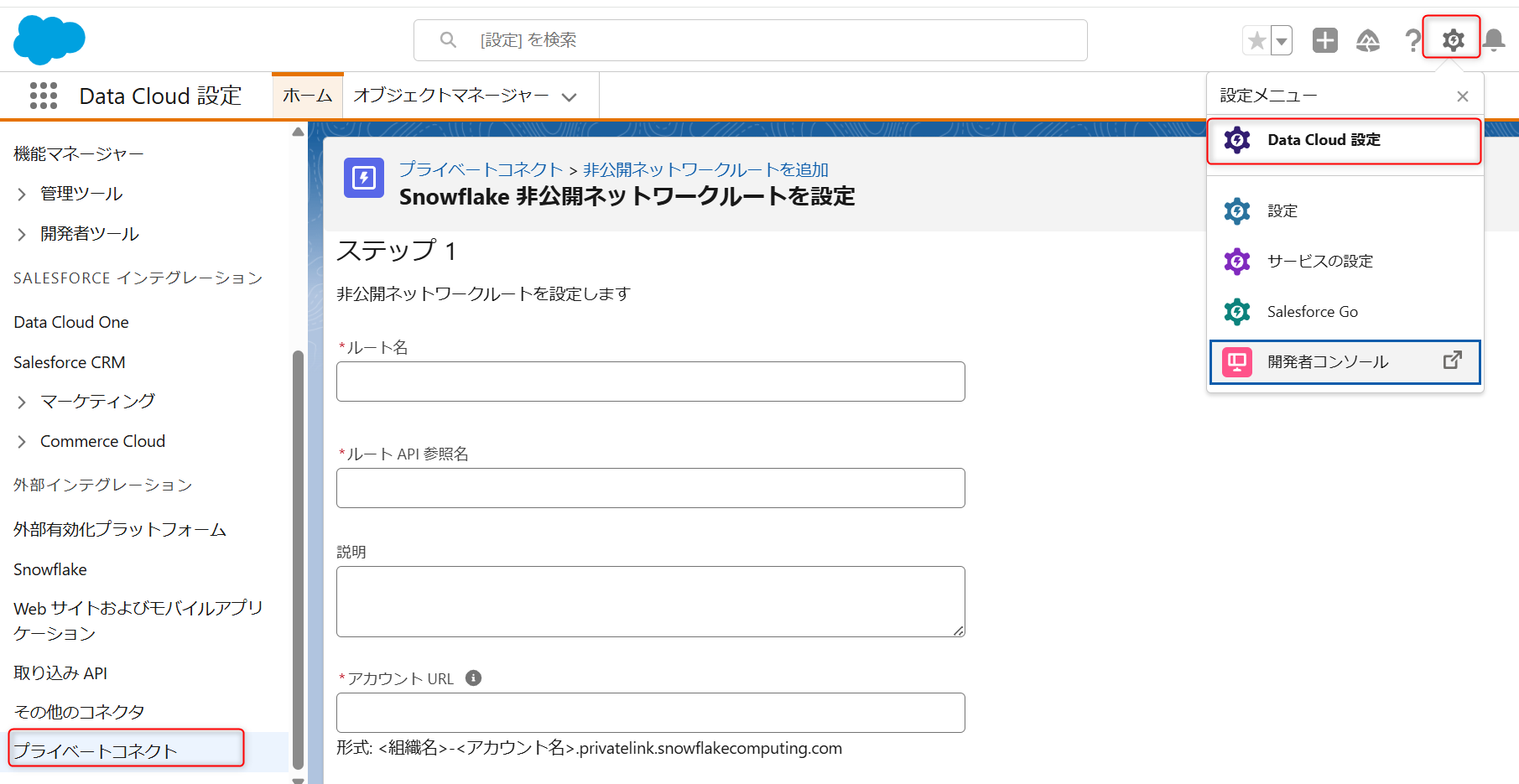Select サービスの設定 menu item
The height and width of the screenshot is (784, 1519).
pos(1345,262)
